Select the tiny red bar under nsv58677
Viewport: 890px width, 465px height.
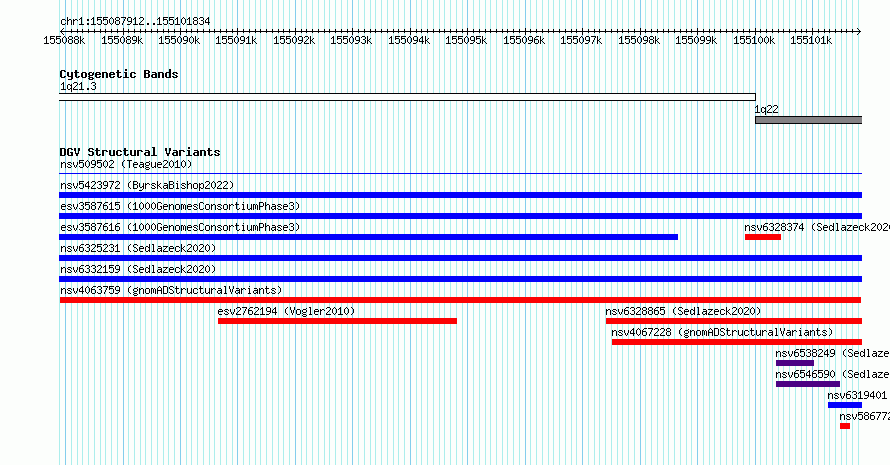point(845,426)
